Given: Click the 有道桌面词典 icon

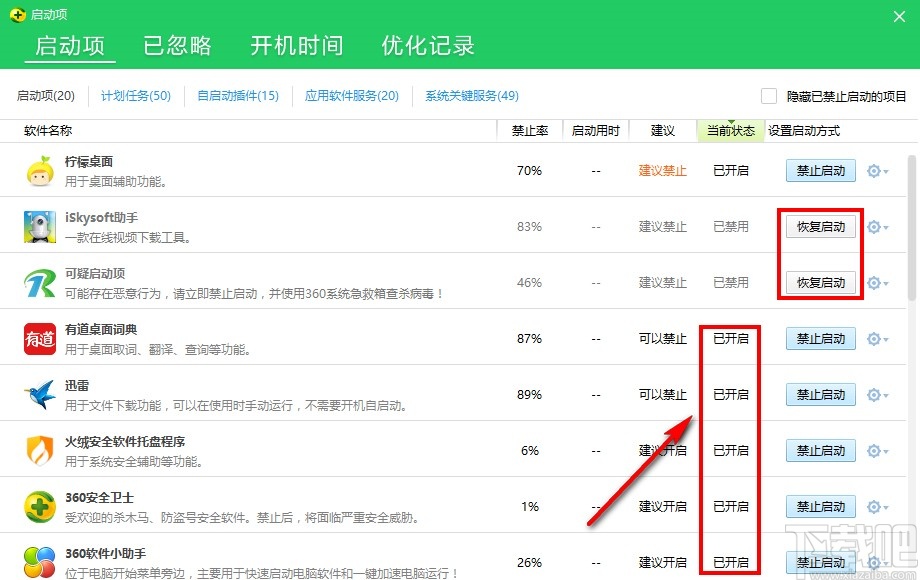Looking at the screenshot, I should [x=38, y=338].
